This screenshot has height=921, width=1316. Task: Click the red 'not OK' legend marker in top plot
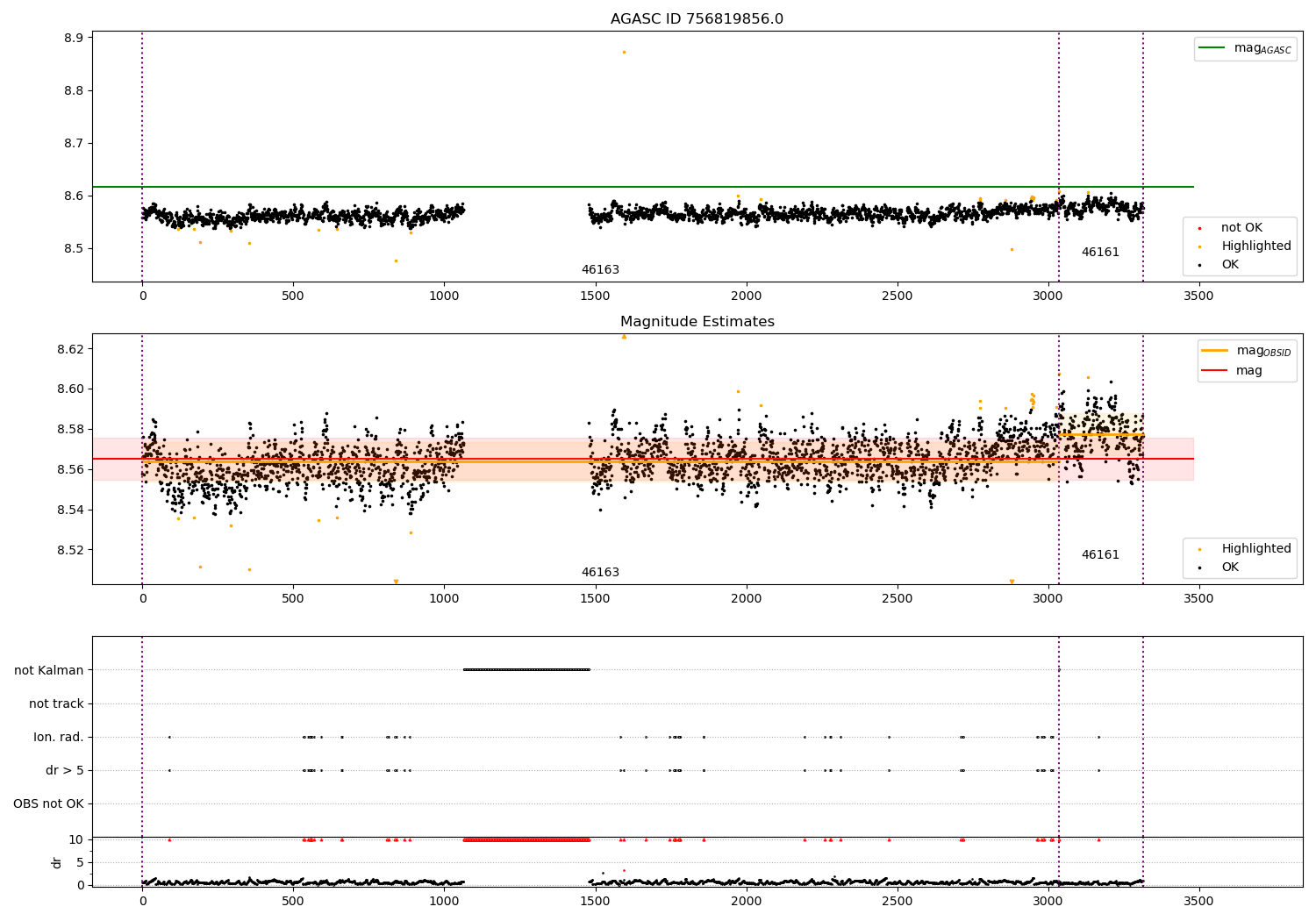(1199, 228)
